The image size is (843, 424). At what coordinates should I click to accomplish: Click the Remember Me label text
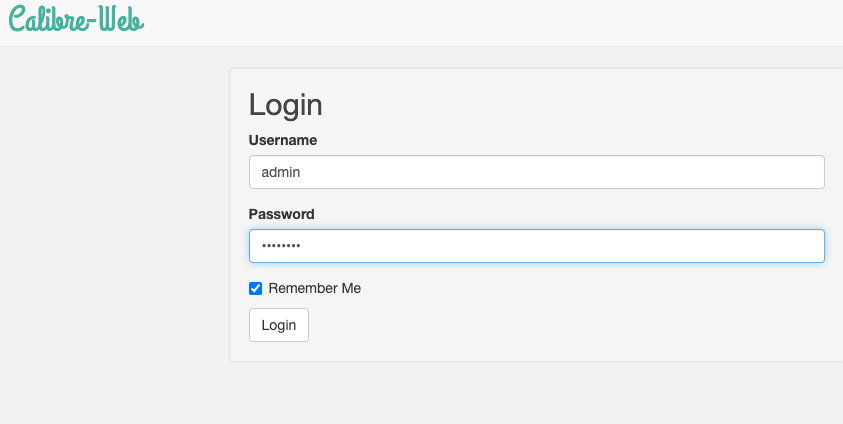[315, 289]
